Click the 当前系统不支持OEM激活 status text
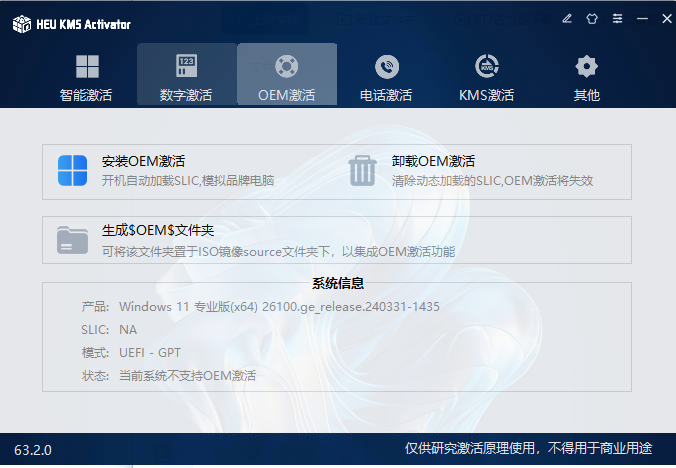676x468 pixels. click(x=188, y=376)
